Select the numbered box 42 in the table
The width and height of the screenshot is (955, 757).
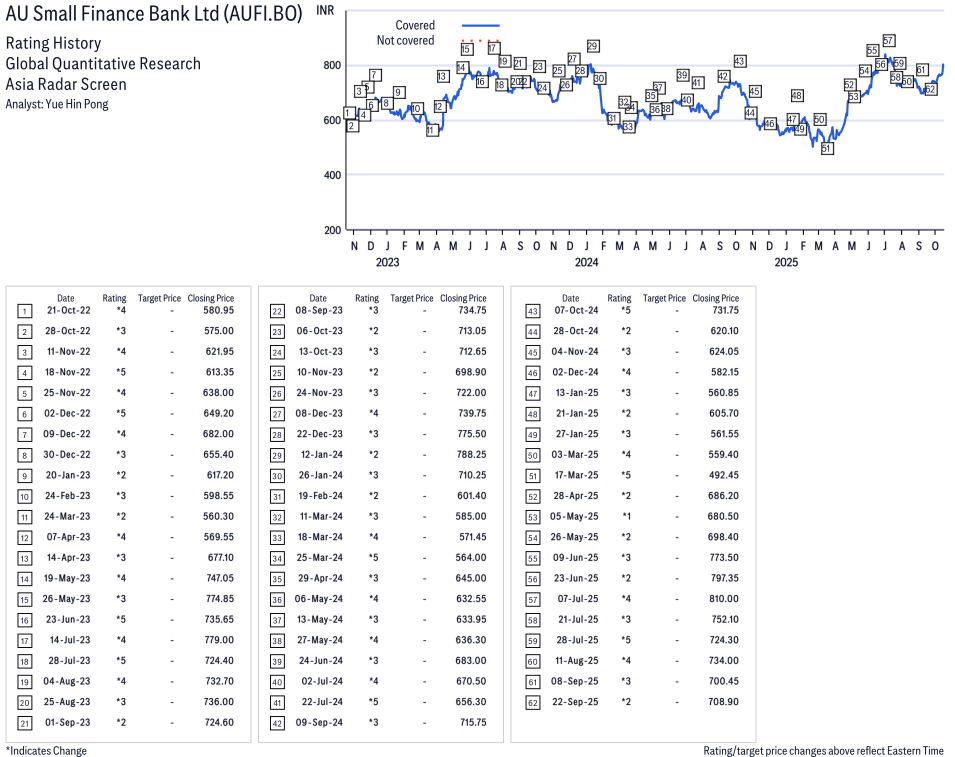[x=277, y=723]
